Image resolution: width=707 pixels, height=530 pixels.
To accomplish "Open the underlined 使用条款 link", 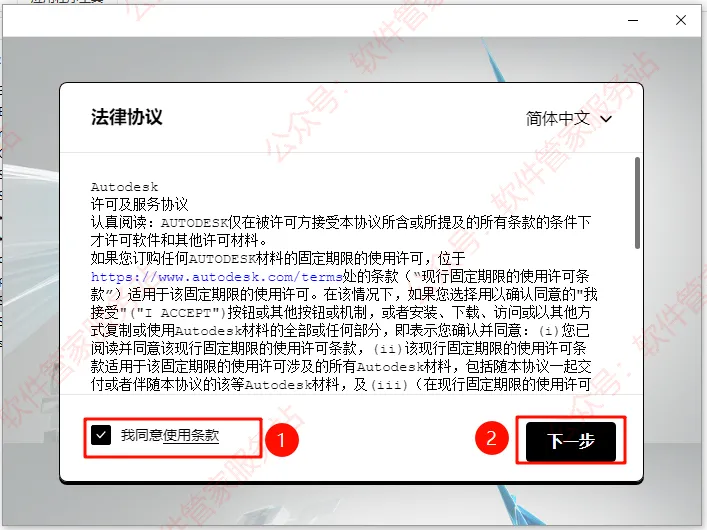I will [191, 435].
